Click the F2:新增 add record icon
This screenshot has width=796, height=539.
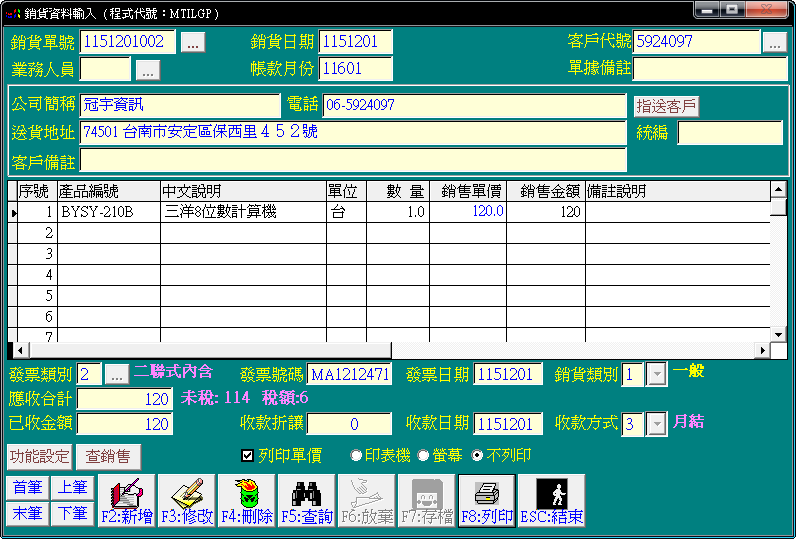[126, 500]
